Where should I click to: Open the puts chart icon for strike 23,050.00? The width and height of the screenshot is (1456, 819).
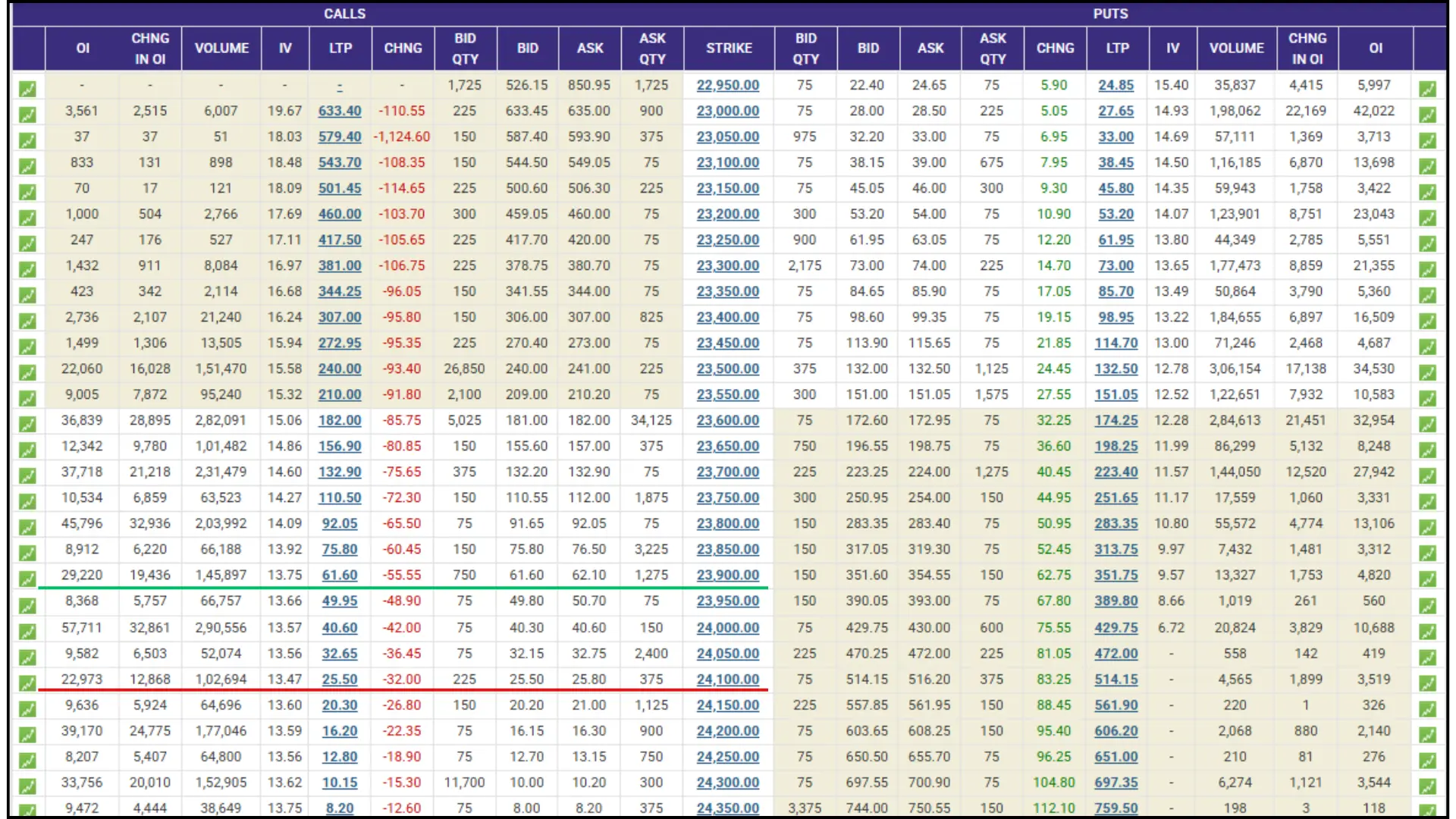(x=1428, y=140)
